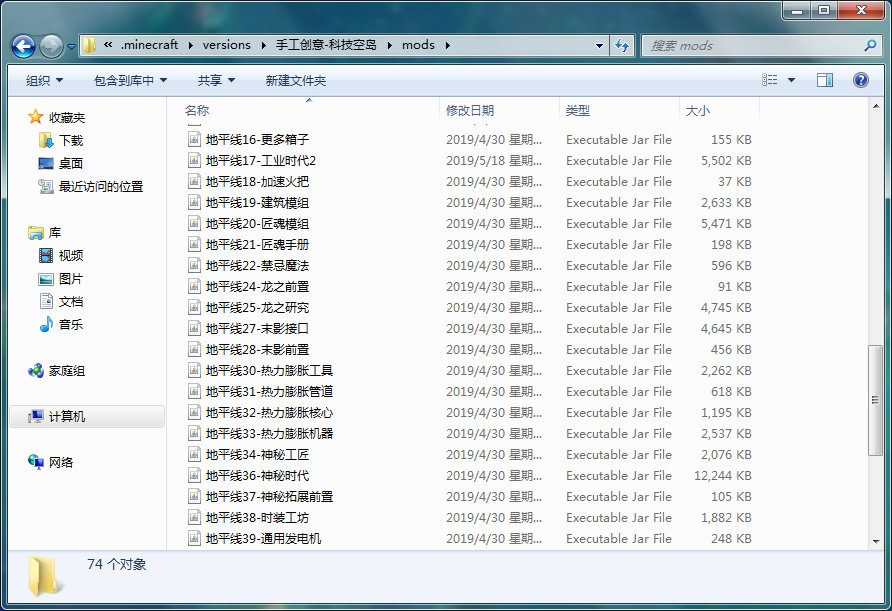Select the jar icon of 地平线30-热力膨胀工具
The image size is (892, 611).
tap(194, 370)
